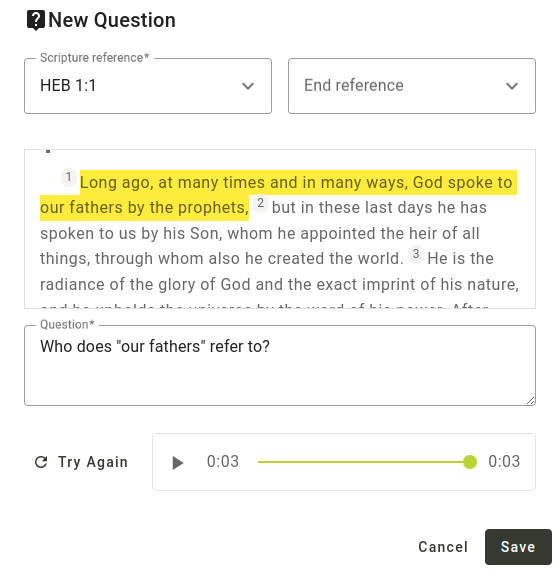Click the verse 1 number marker
Image resolution: width=560 pixels, height=573 pixels.
(x=68, y=177)
